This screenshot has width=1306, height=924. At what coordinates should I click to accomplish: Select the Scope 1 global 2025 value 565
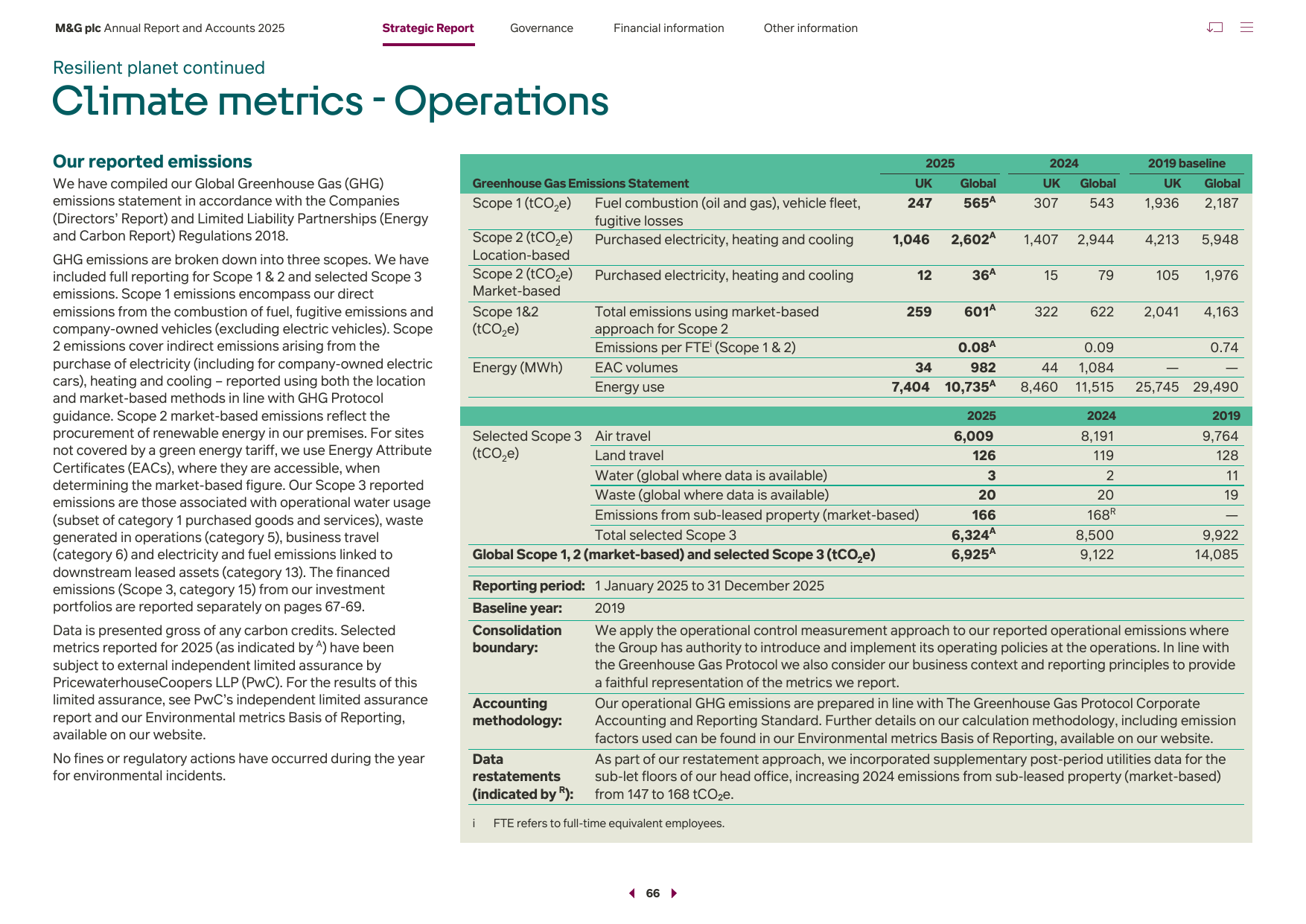979,203
